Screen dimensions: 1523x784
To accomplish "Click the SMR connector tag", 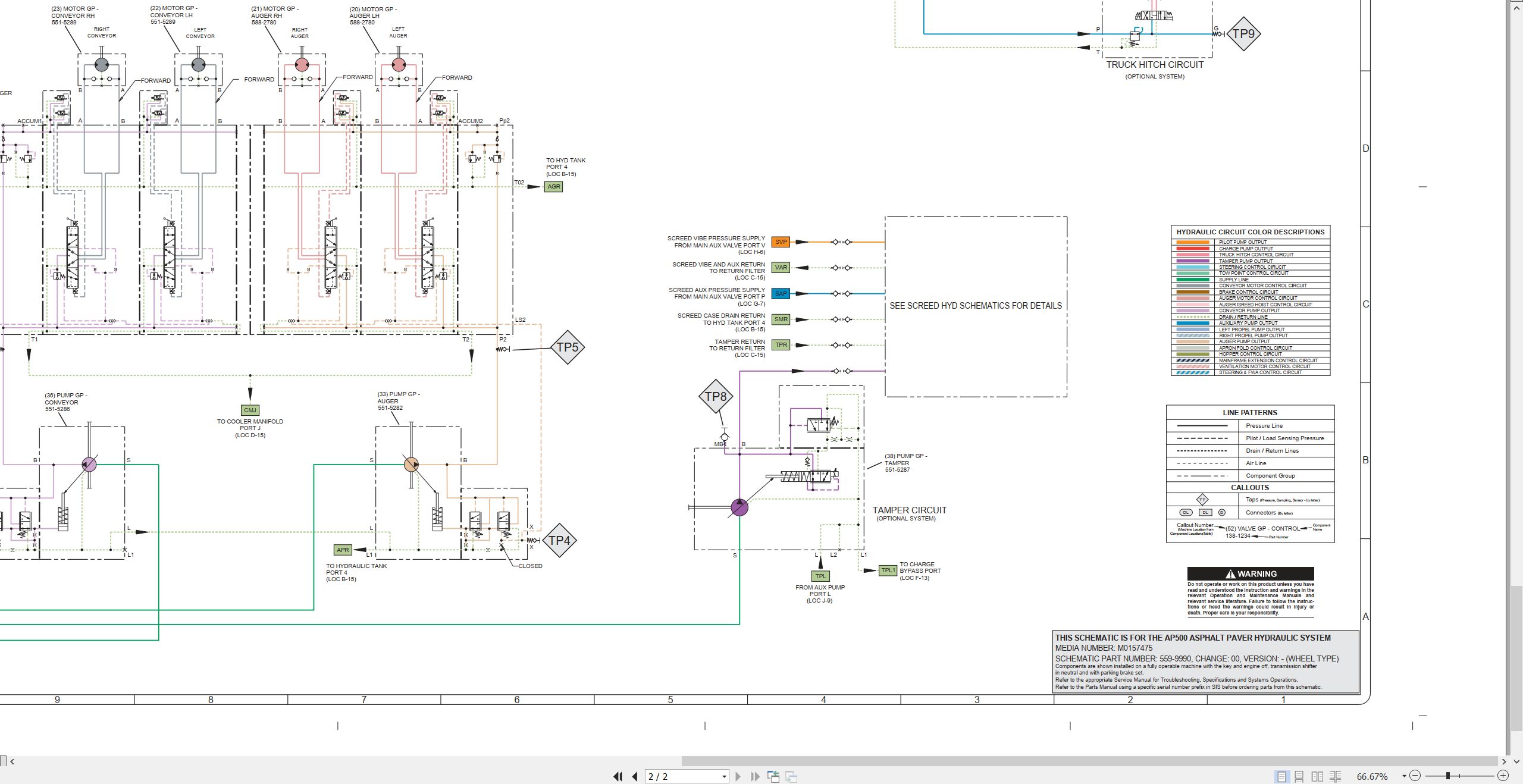I will coord(781,319).
